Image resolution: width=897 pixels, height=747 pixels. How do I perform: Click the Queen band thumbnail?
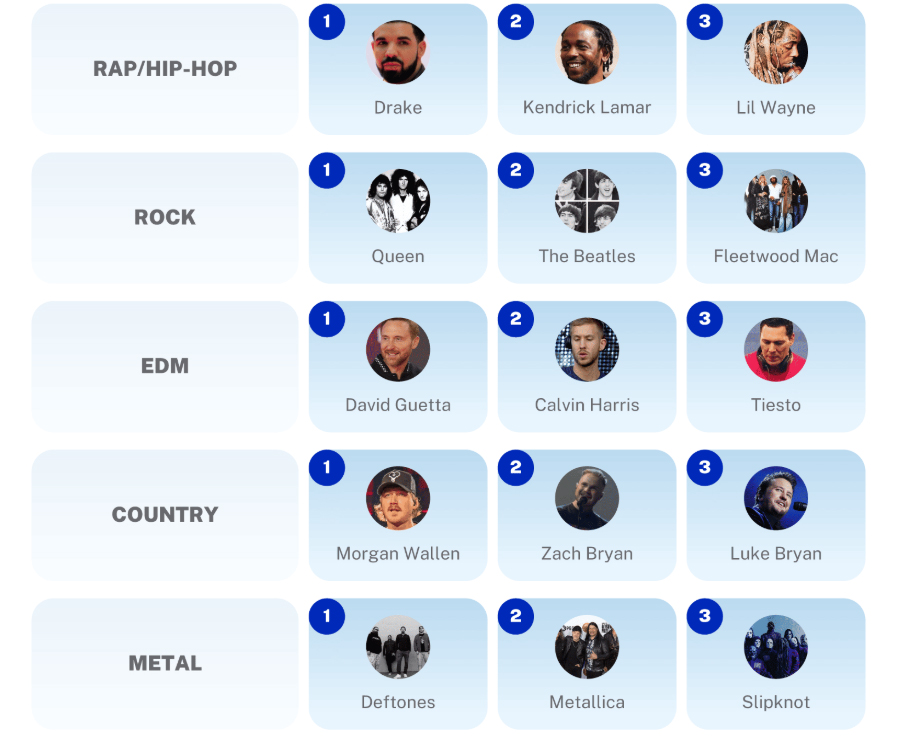pos(398,201)
